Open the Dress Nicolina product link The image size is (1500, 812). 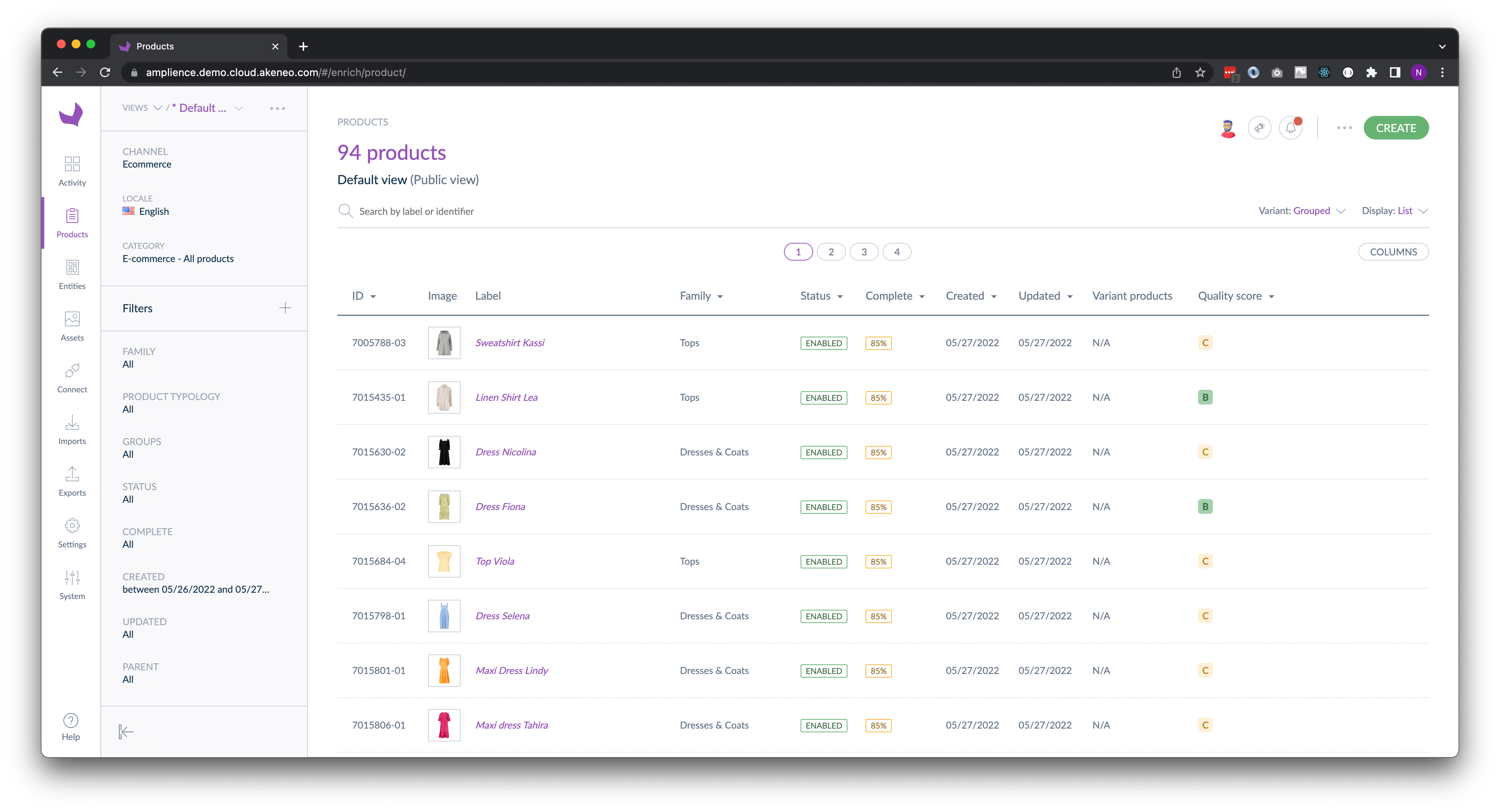point(505,451)
